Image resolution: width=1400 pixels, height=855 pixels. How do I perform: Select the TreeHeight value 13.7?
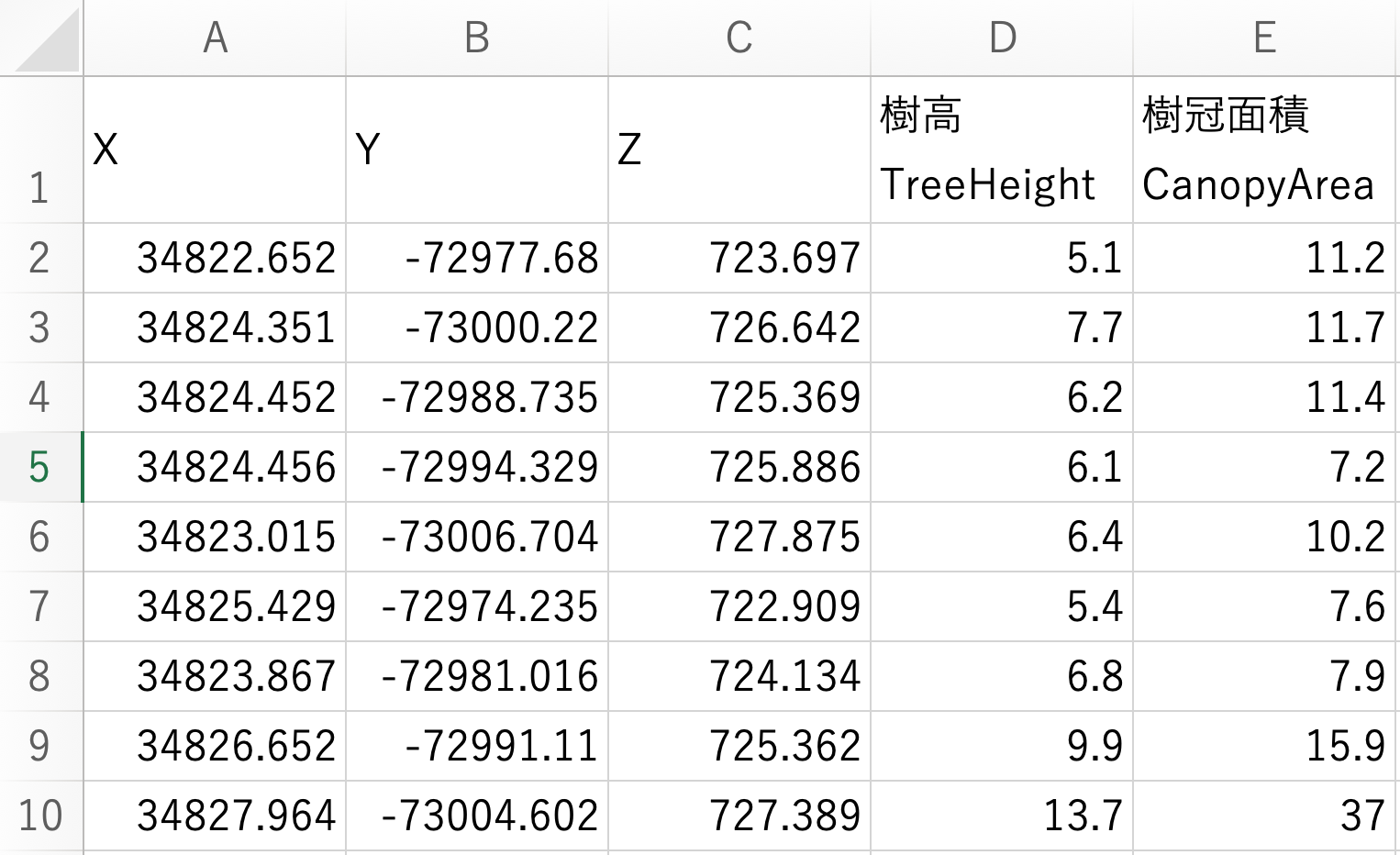[1000, 814]
